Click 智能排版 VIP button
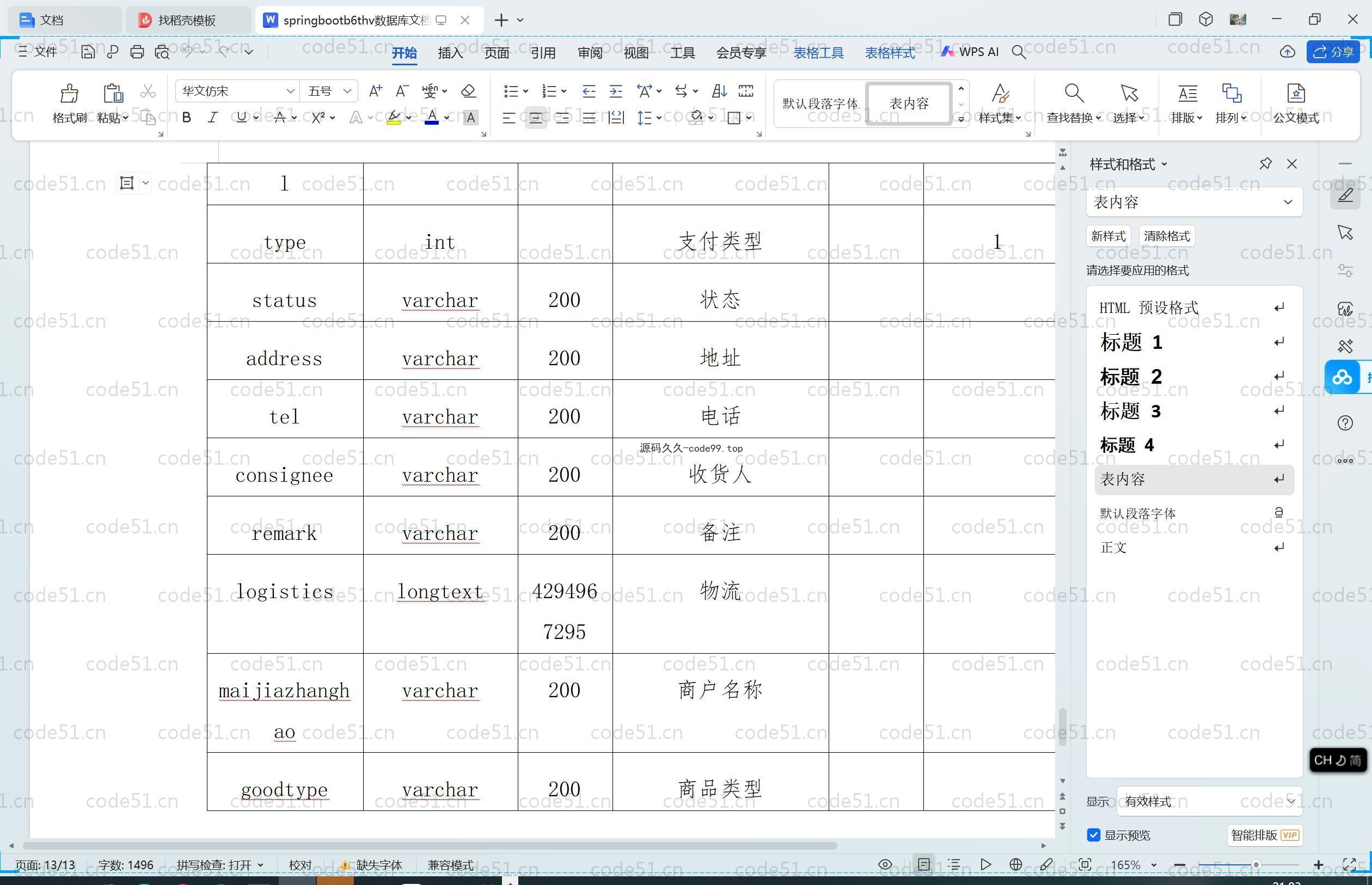1372x885 pixels. coord(1265,835)
